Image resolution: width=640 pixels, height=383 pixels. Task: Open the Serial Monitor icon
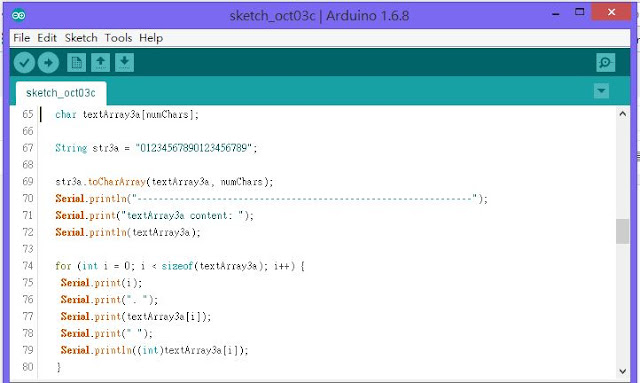[605, 63]
